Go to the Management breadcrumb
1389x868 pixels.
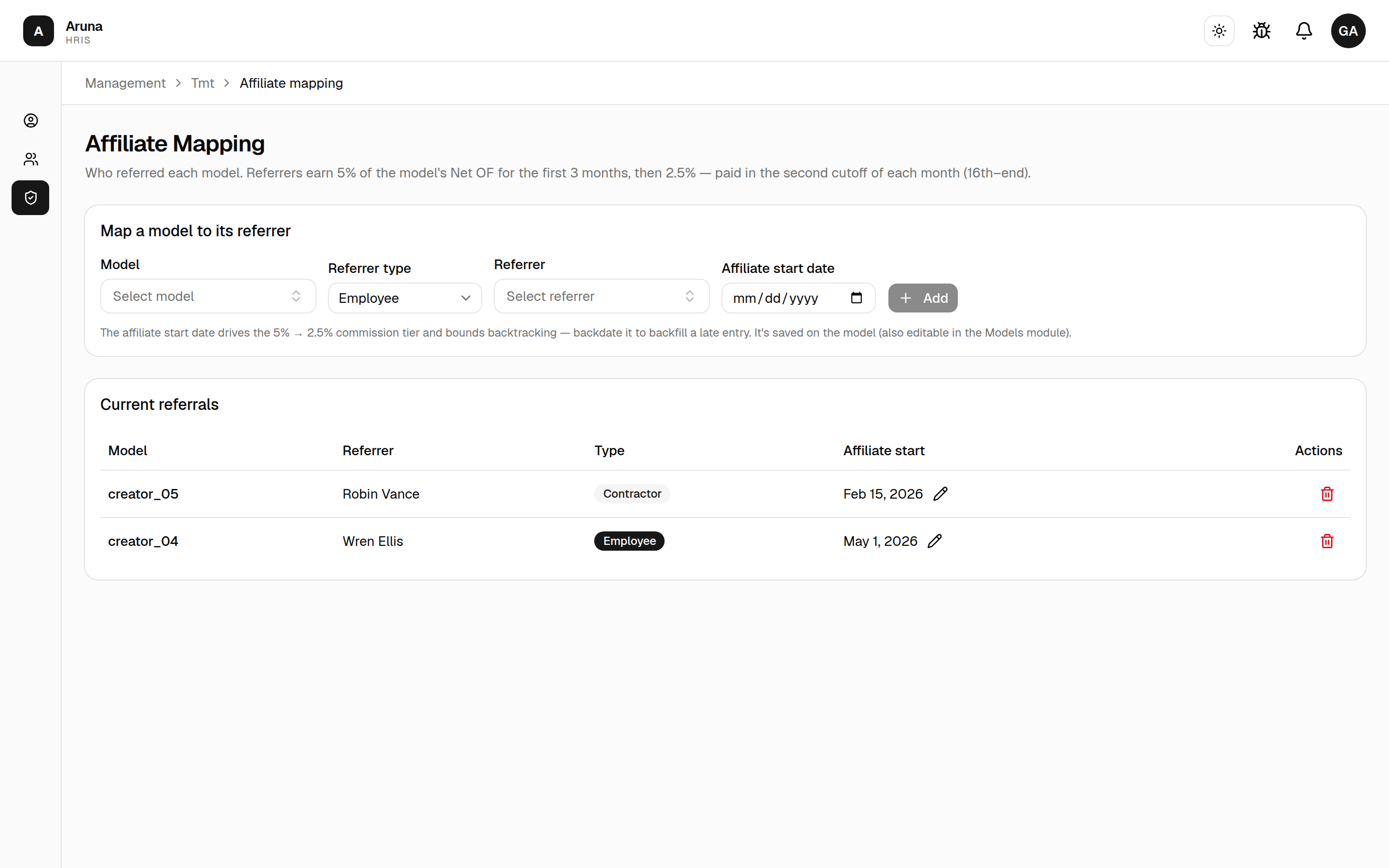pos(125,83)
